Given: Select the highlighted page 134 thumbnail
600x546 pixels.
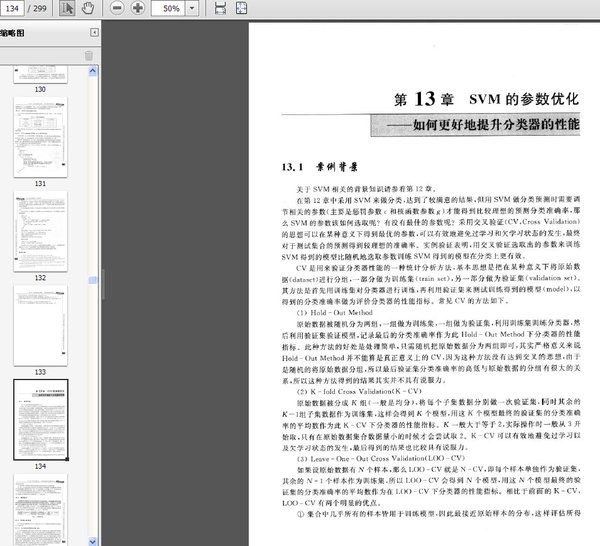Looking at the screenshot, I should point(41,420).
